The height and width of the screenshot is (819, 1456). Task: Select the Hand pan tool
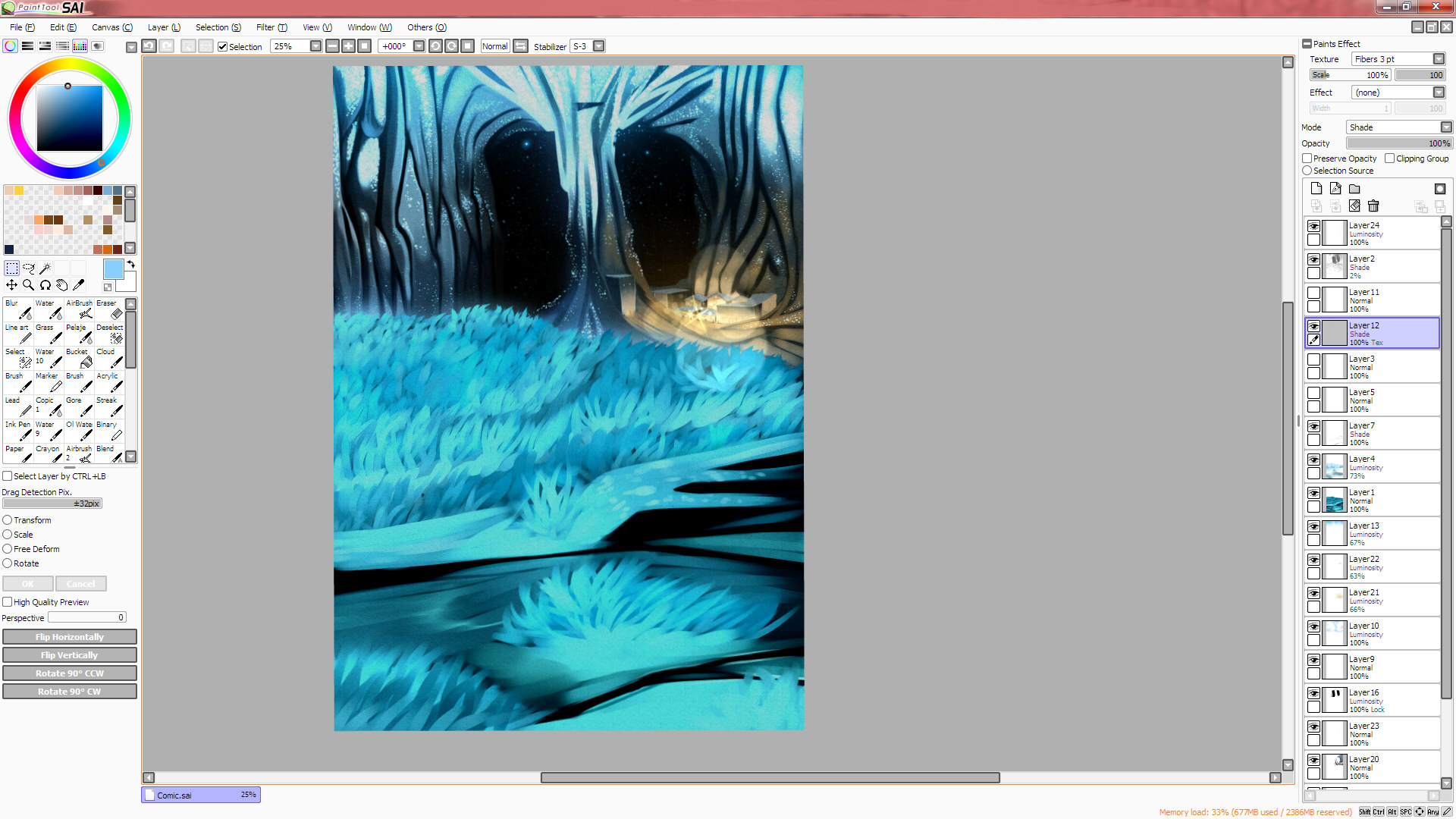click(62, 285)
